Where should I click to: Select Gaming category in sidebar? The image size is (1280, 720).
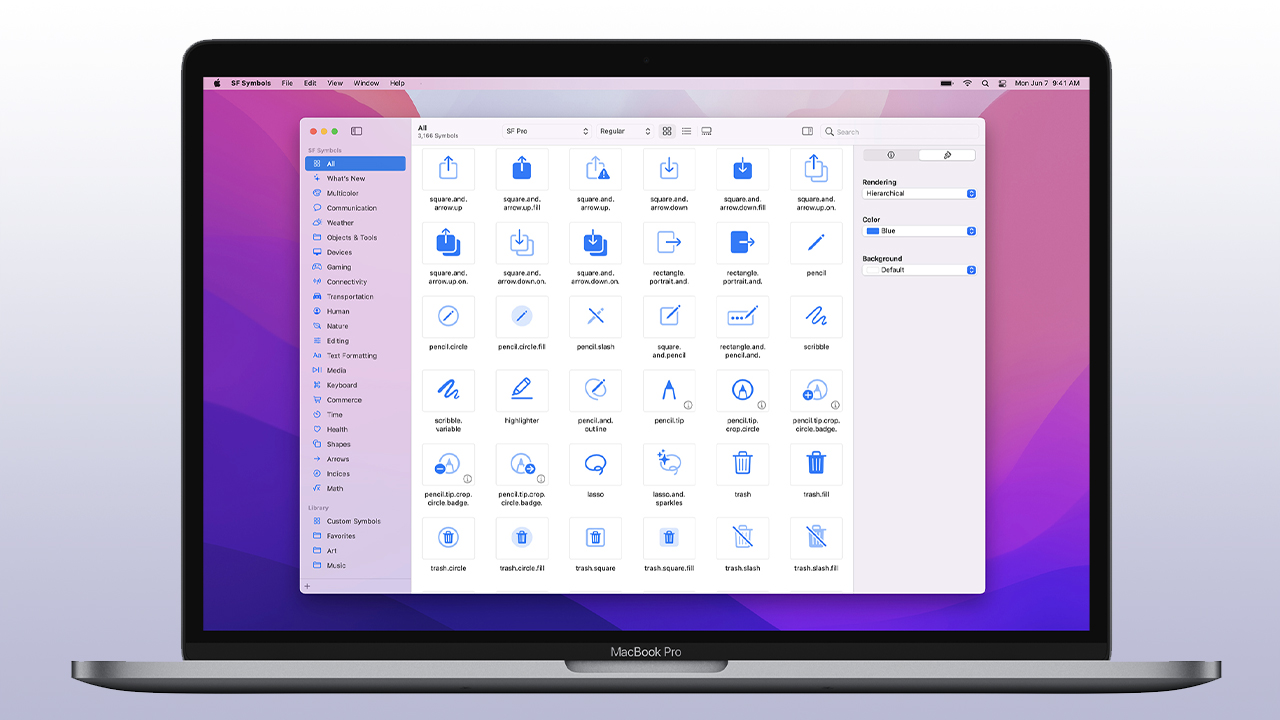[x=355, y=267]
